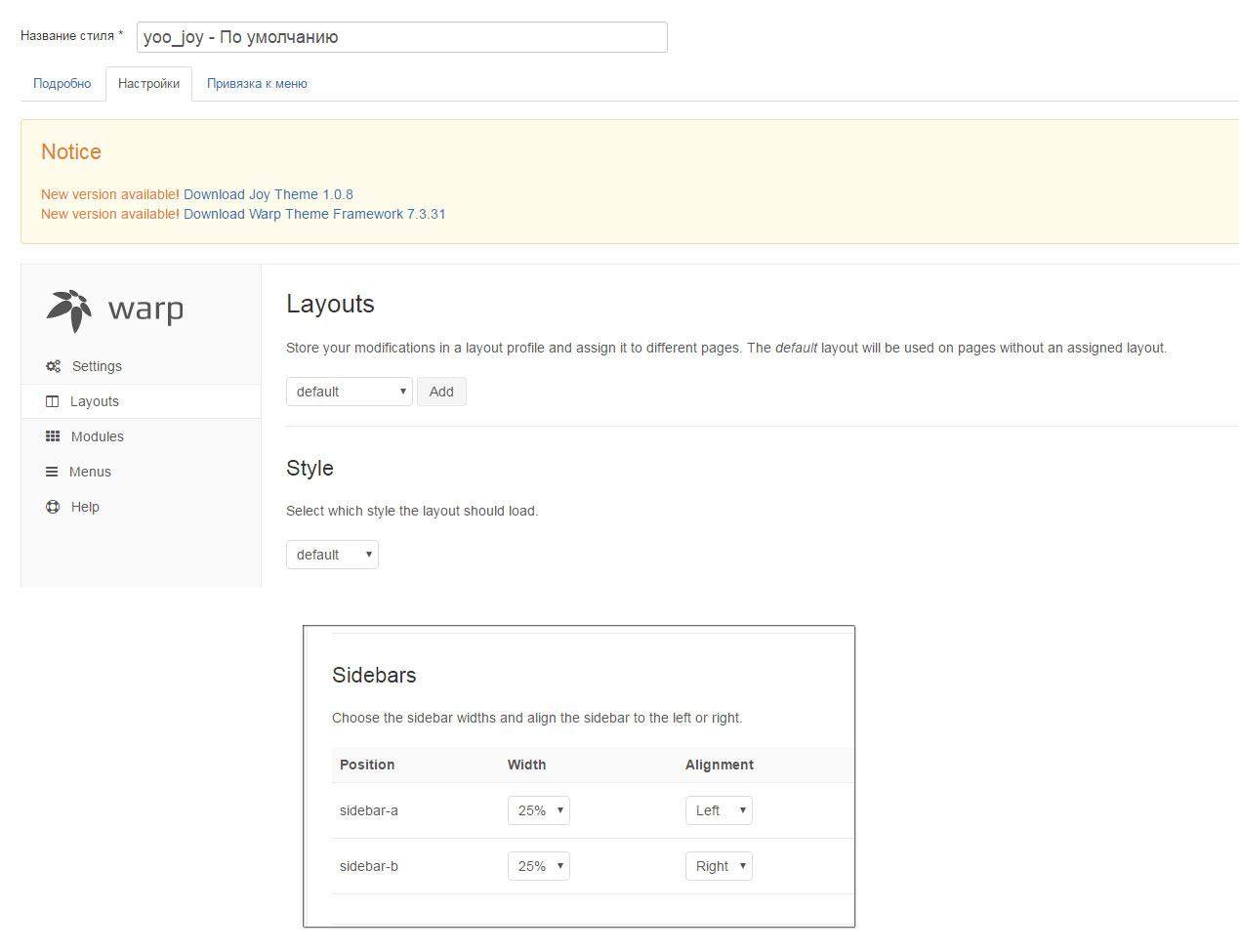
Task: Click the Layouts columns icon
Action: (53, 401)
